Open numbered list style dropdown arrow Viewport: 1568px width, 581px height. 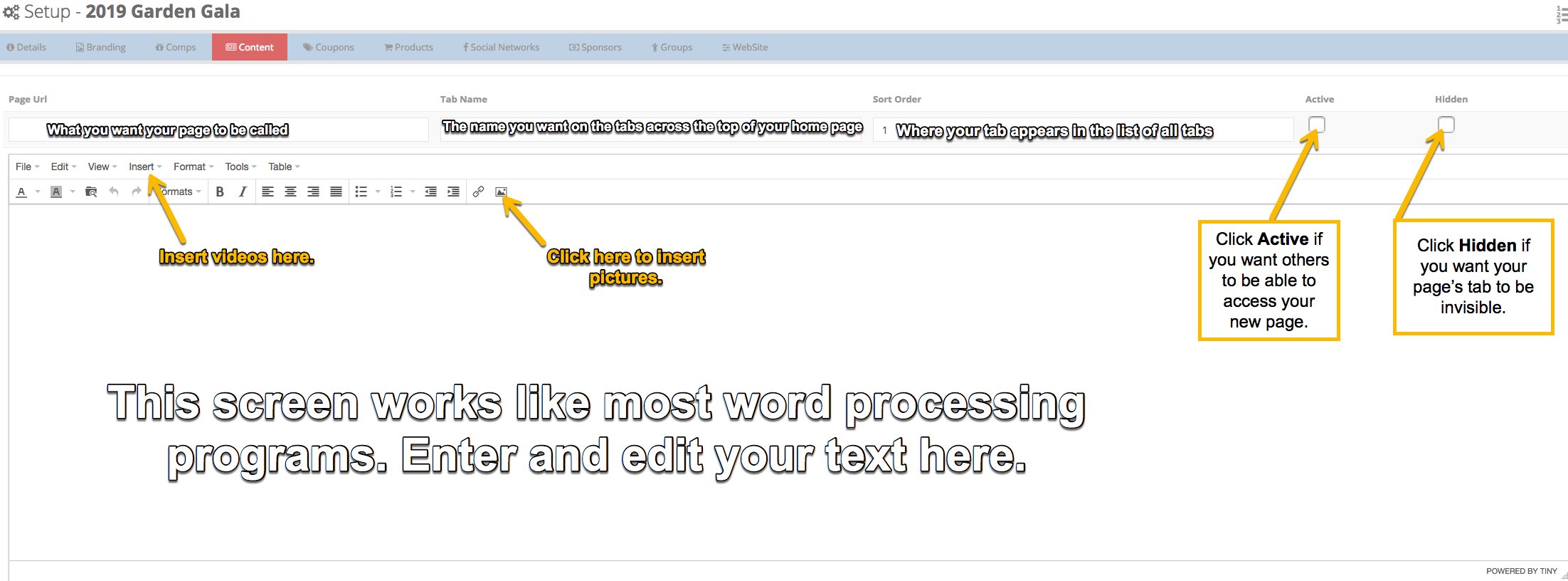click(413, 192)
